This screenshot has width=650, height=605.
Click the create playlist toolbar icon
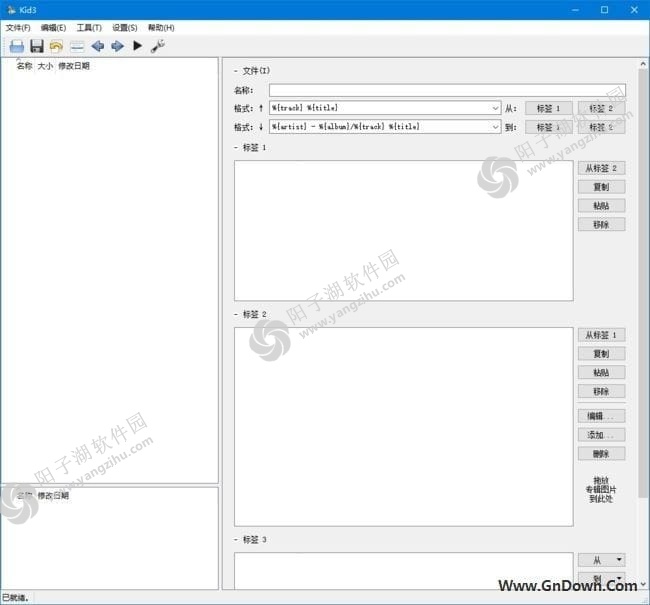pyautogui.click(x=77, y=46)
